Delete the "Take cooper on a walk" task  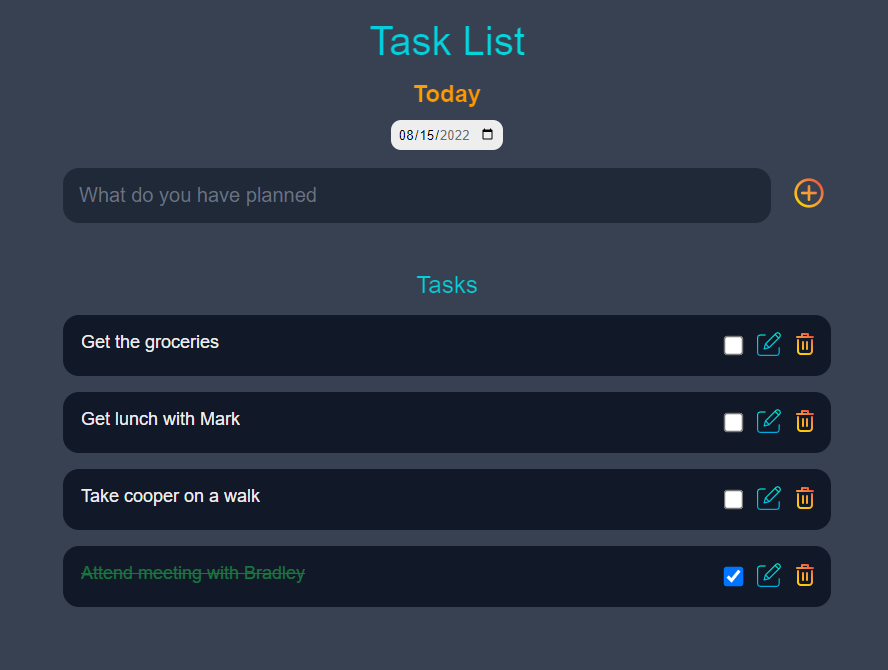805,498
